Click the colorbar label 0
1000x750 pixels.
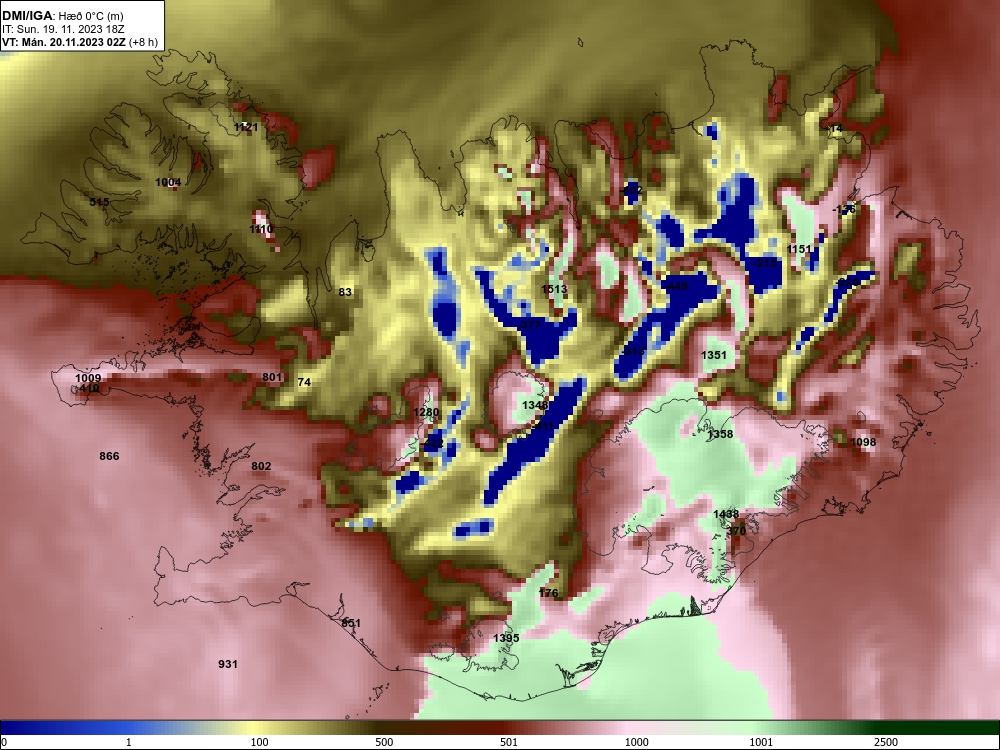(4, 742)
